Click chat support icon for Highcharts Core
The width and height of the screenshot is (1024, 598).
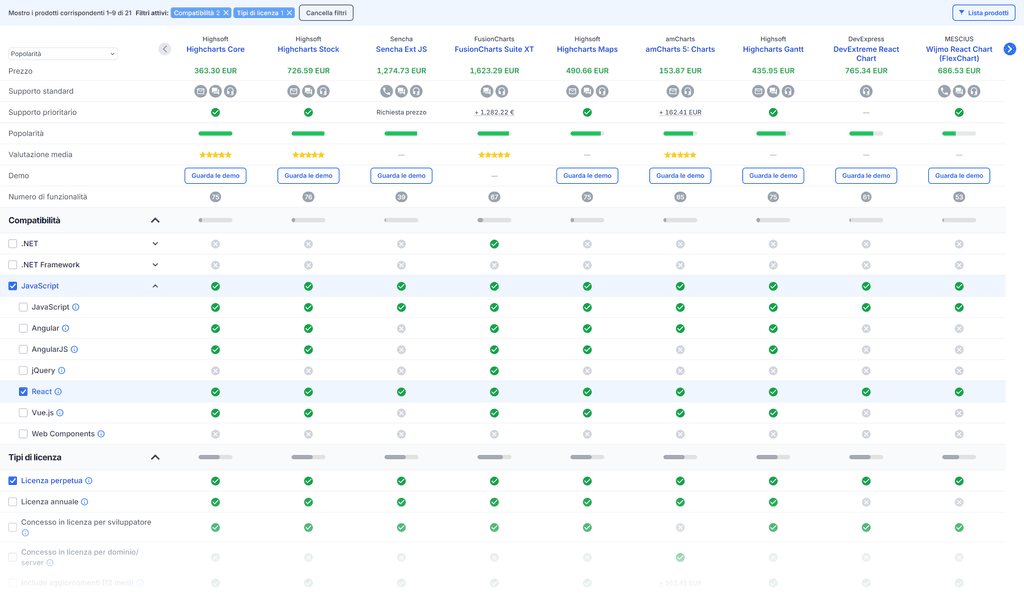click(x=216, y=91)
